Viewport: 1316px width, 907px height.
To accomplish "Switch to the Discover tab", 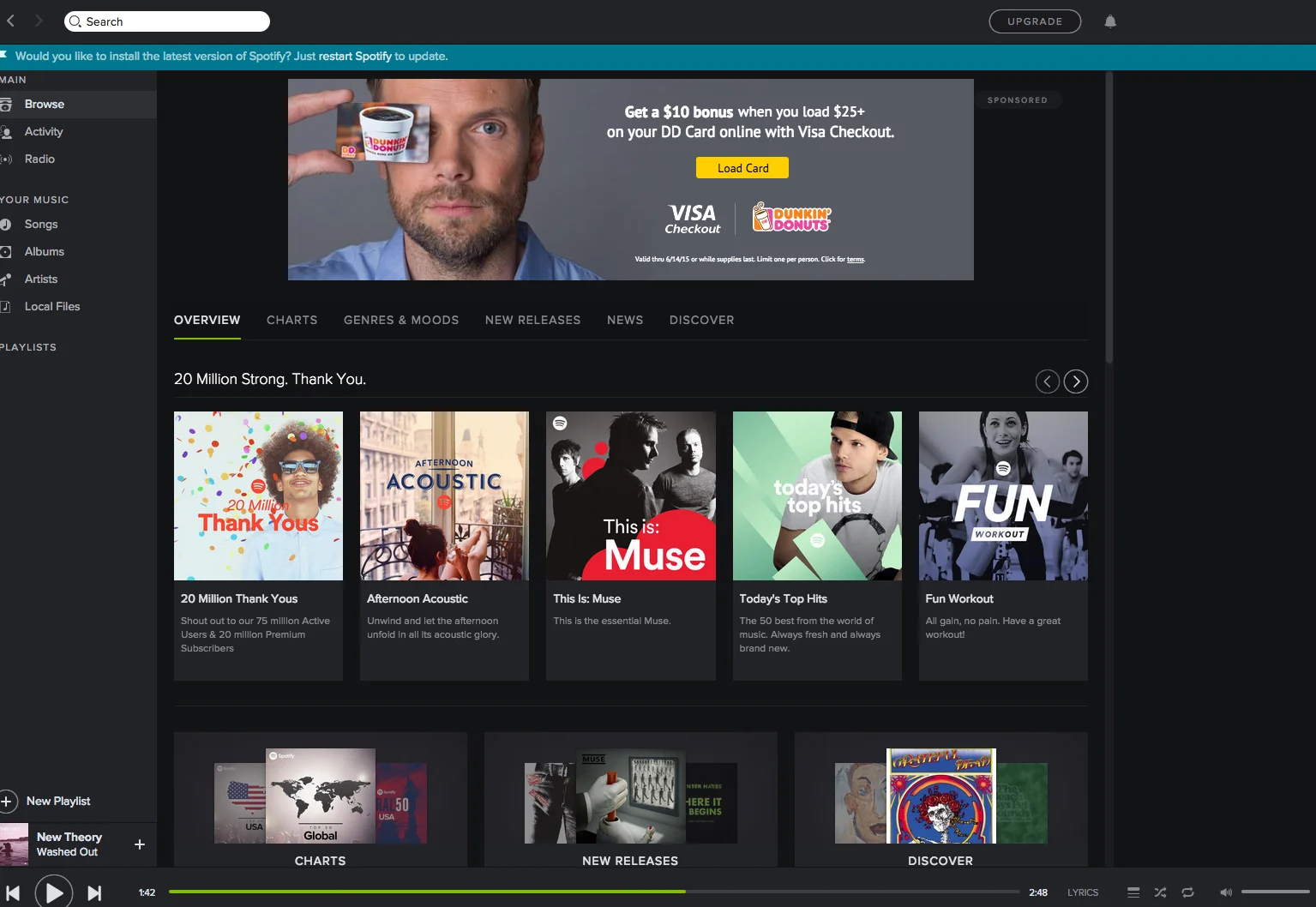I will tap(702, 320).
